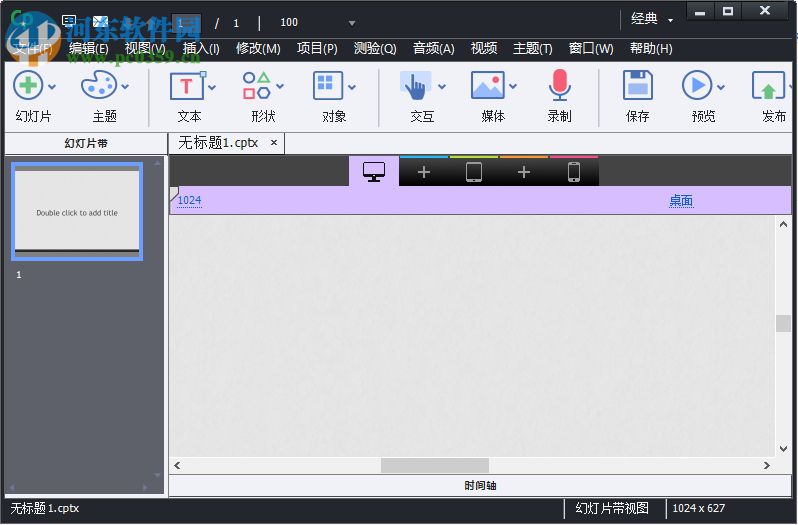Start recording with microphone icon
This screenshot has height=525, width=798.
559,85
